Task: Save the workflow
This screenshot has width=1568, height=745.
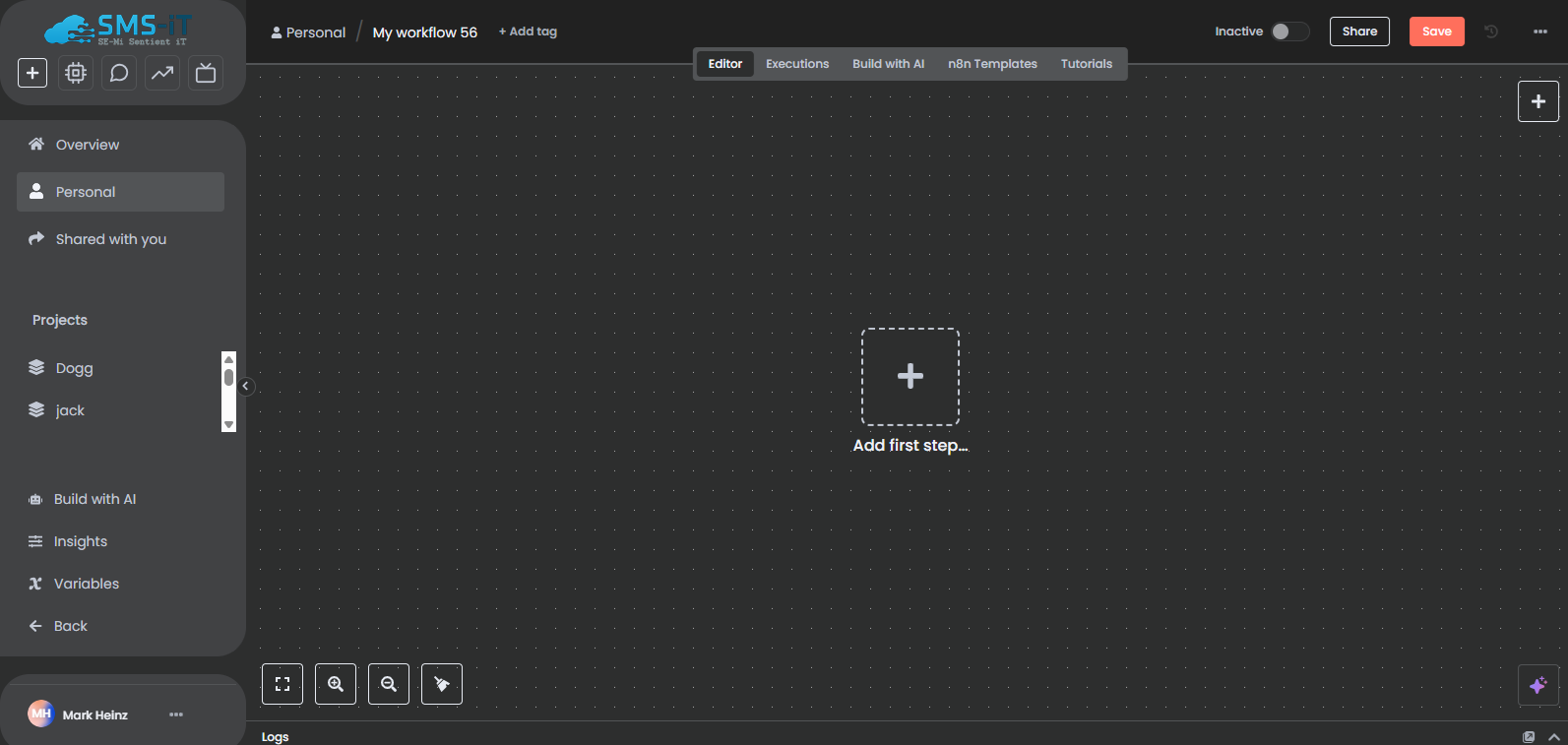Action: pyautogui.click(x=1436, y=31)
